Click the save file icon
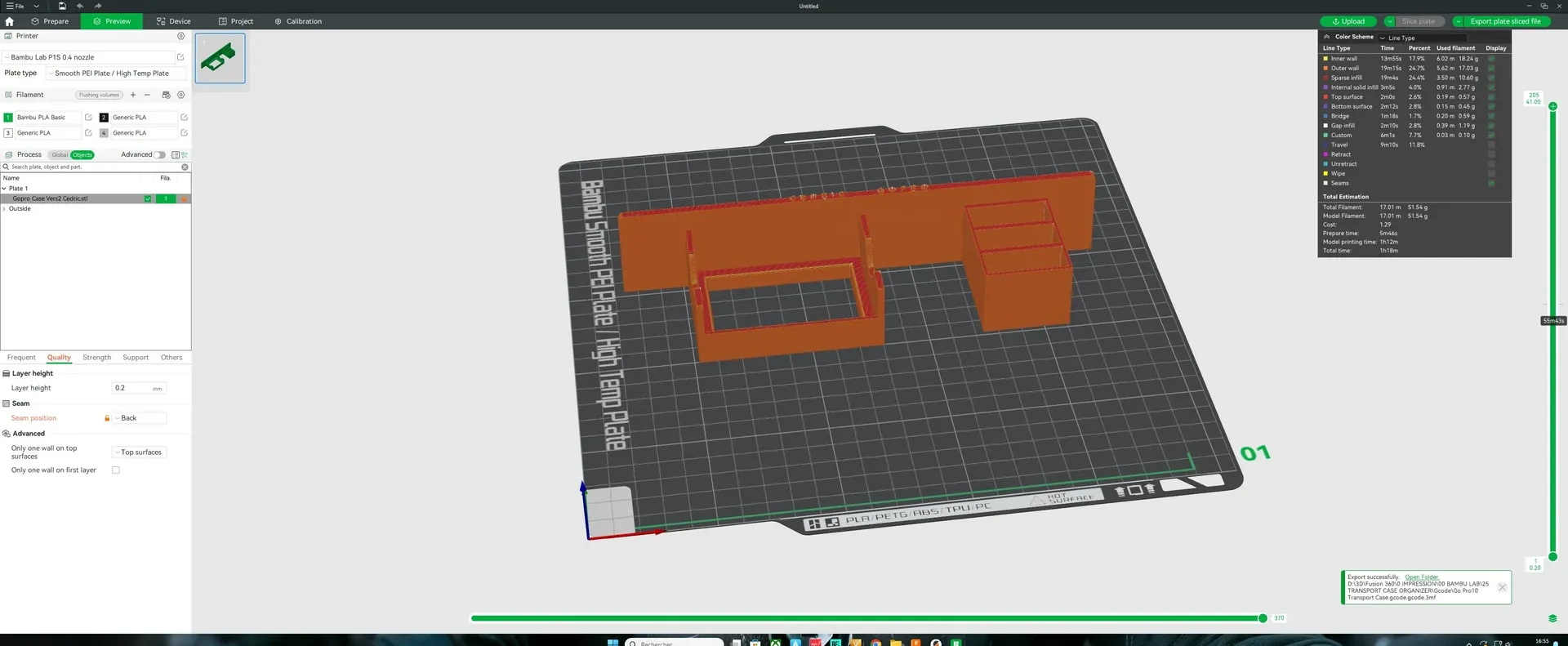Image resolution: width=1568 pixels, height=646 pixels. [62, 6]
